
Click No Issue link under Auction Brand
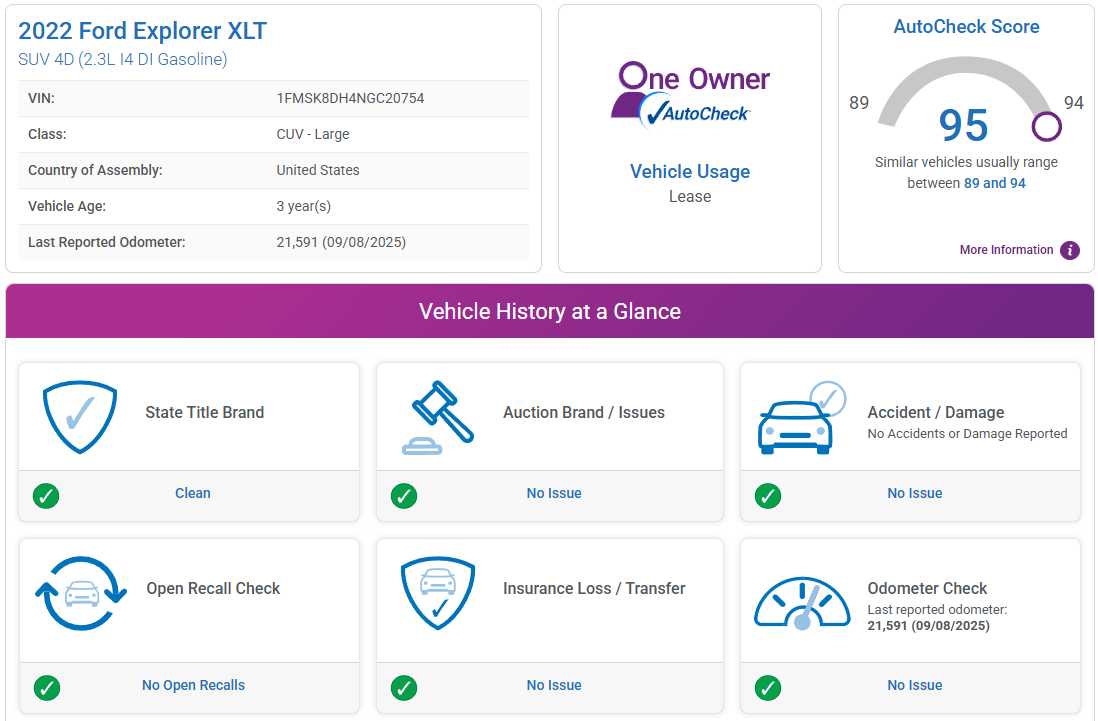(554, 493)
